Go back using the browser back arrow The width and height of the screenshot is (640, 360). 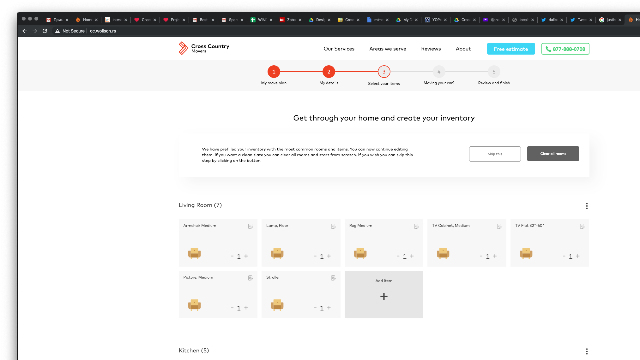pyautogui.click(x=24, y=31)
